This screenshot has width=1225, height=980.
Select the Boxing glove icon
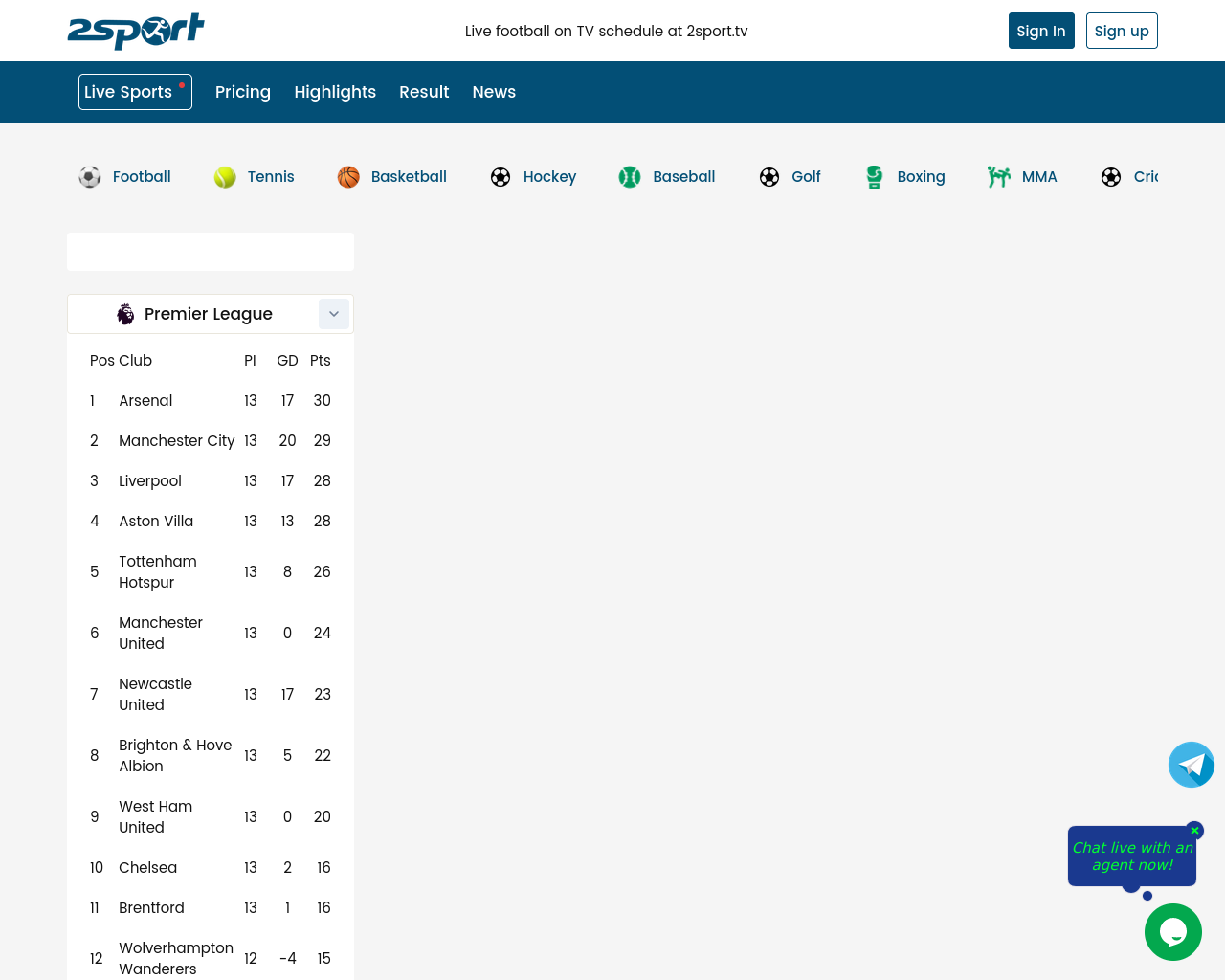coord(875,177)
